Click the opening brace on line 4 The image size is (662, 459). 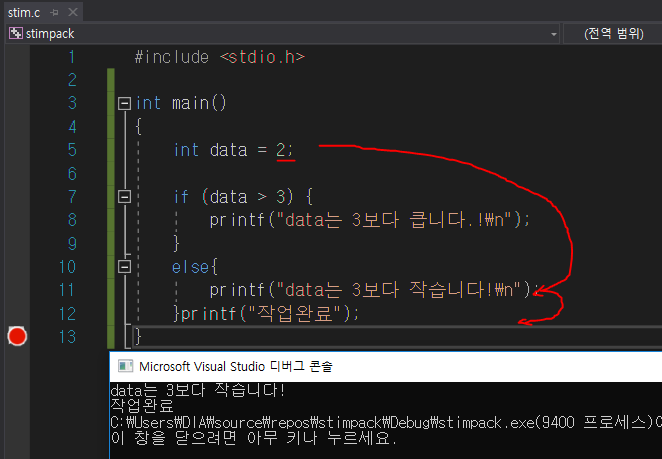pos(138,127)
